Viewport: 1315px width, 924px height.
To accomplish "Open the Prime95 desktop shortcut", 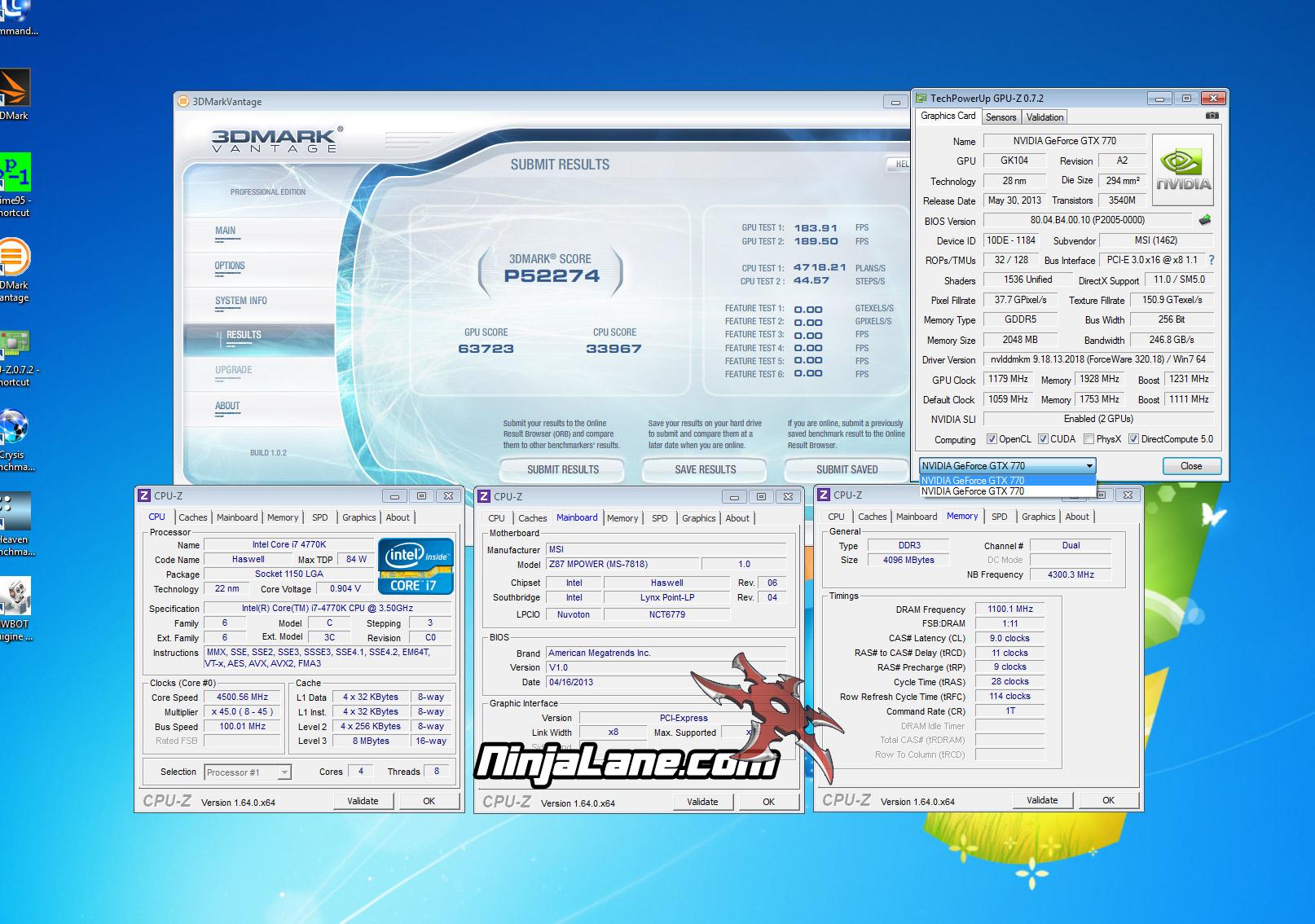I will click(x=15, y=172).
